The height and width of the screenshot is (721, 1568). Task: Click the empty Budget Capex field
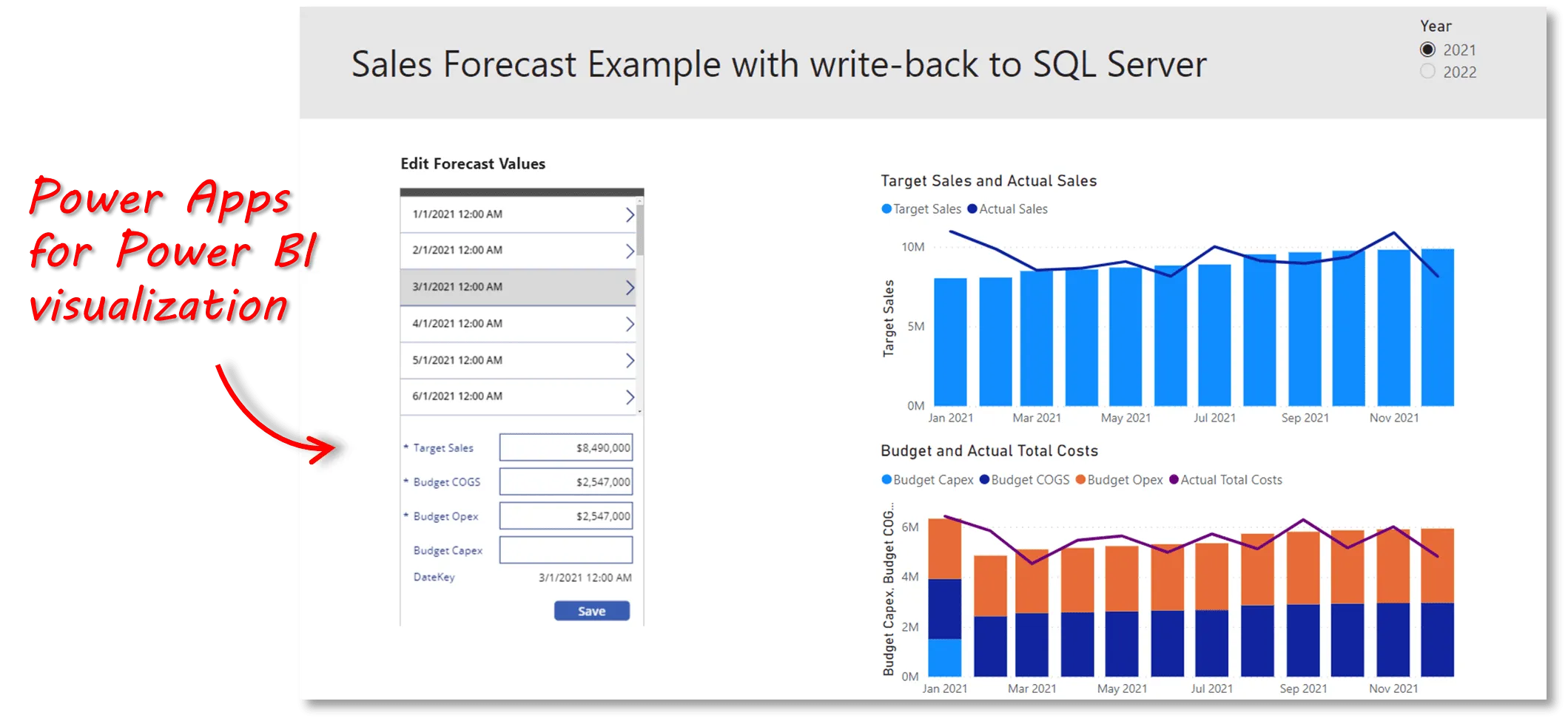tap(566, 550)
